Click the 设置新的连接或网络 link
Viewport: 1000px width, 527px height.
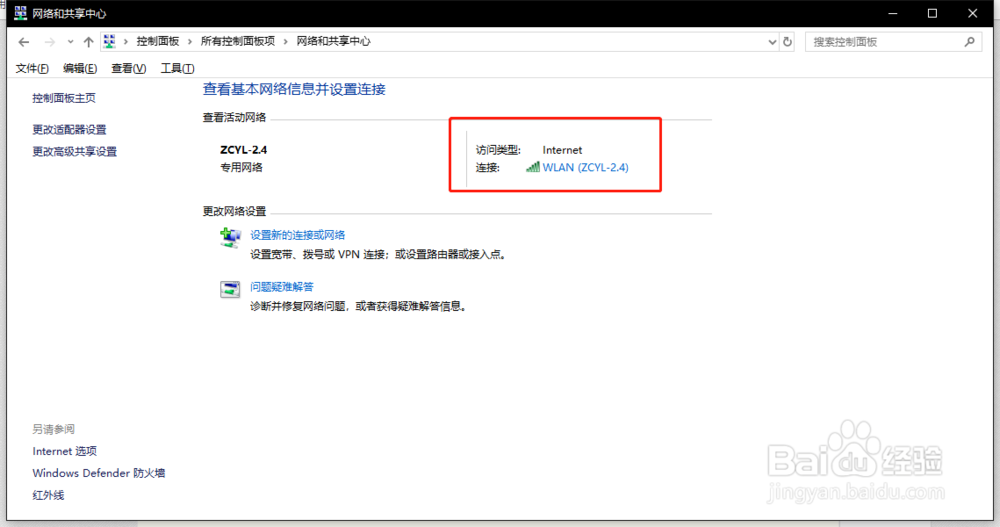point(297,235)
